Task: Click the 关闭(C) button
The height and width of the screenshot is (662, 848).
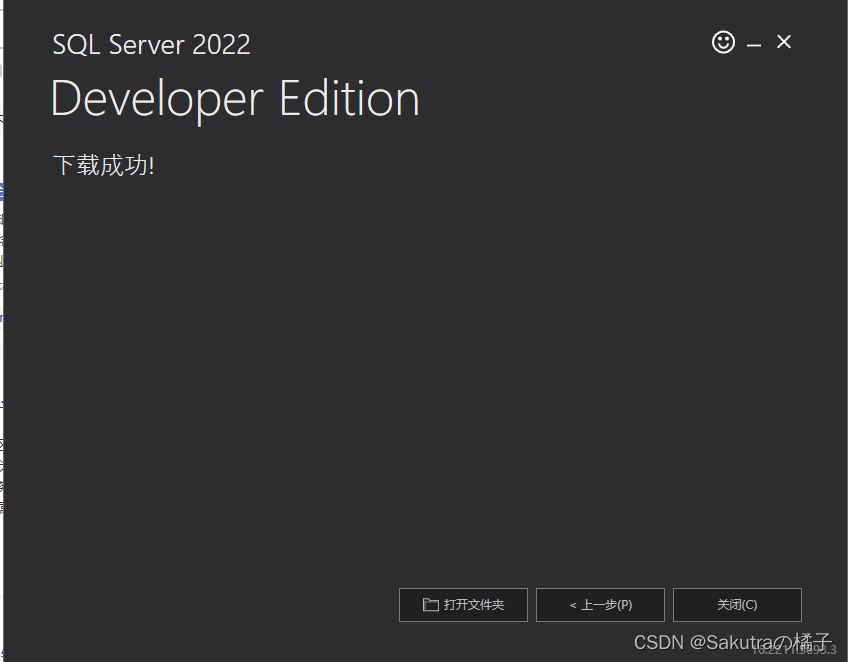Action: pyautogui.click(x=737, y=605)
